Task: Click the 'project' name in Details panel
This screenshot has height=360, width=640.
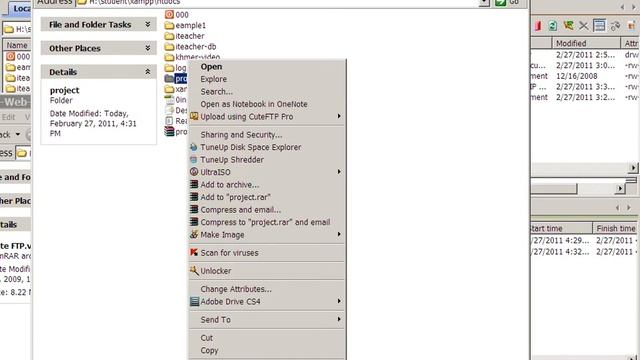Action: 64,90
